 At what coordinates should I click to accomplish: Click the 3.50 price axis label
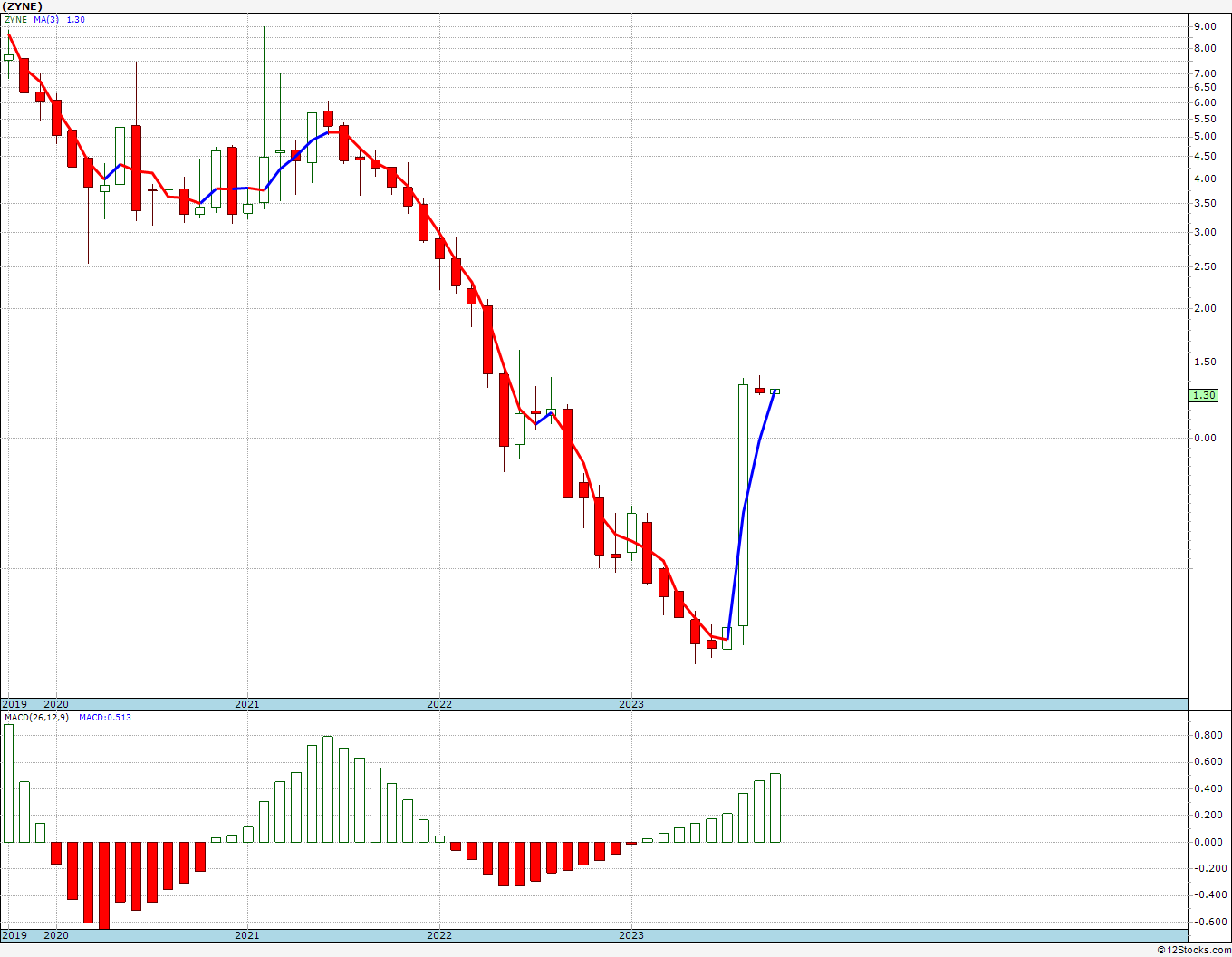point(1204,203)
